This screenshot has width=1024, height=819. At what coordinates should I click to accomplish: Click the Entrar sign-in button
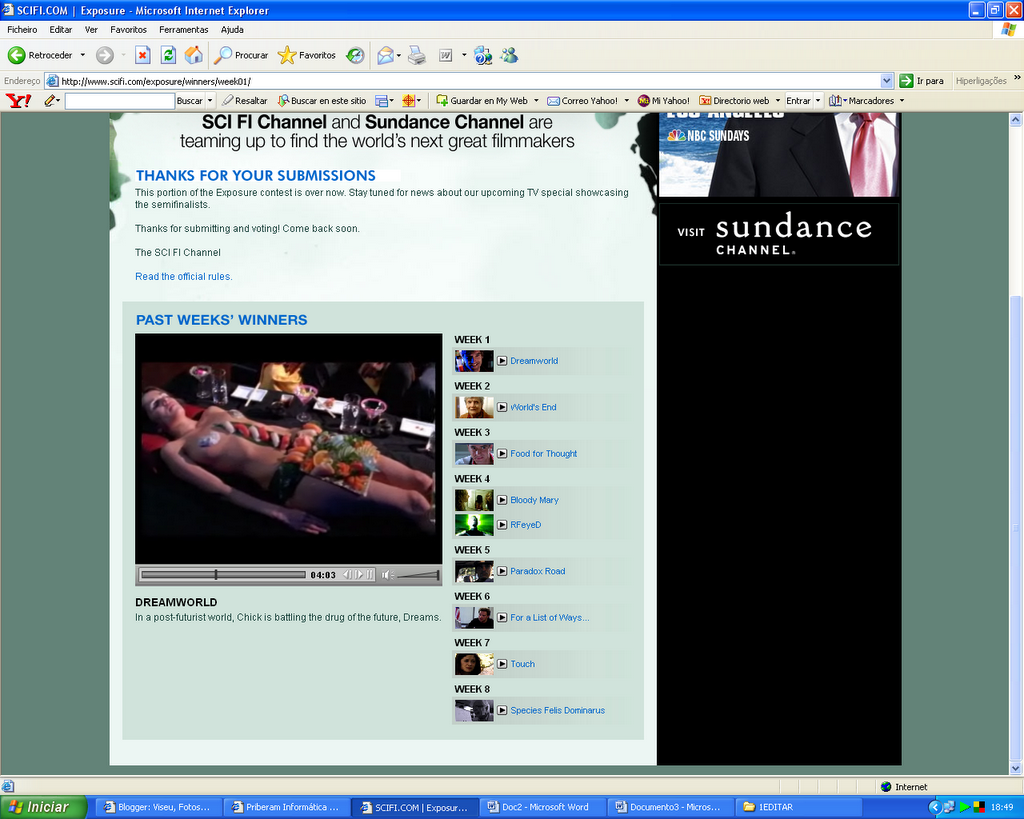coord(798,101)
